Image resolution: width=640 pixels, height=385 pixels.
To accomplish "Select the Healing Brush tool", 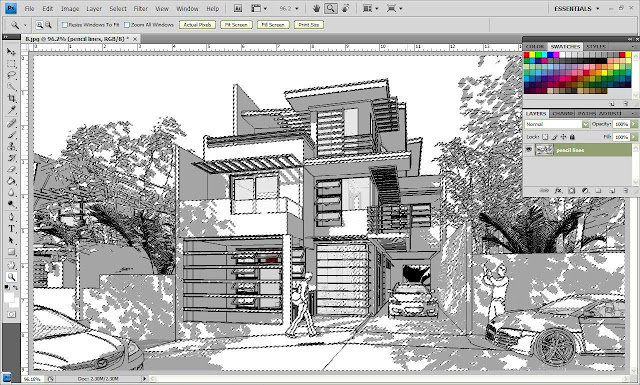I will (x=11, y=123).
